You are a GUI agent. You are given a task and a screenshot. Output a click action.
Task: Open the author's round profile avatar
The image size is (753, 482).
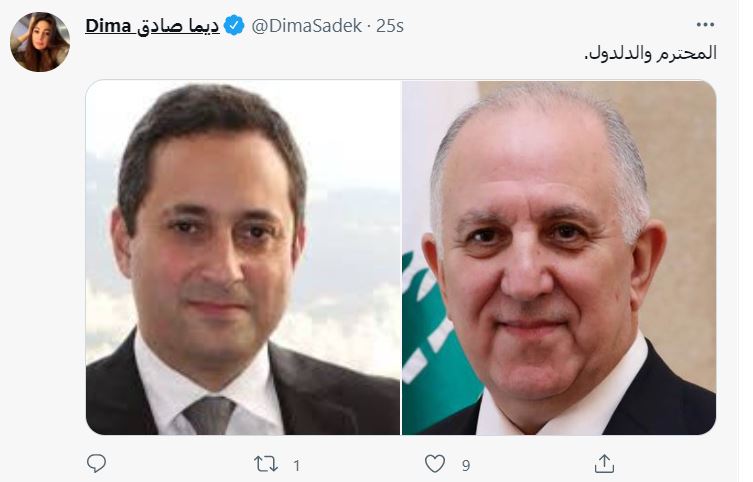coord(40,42)
